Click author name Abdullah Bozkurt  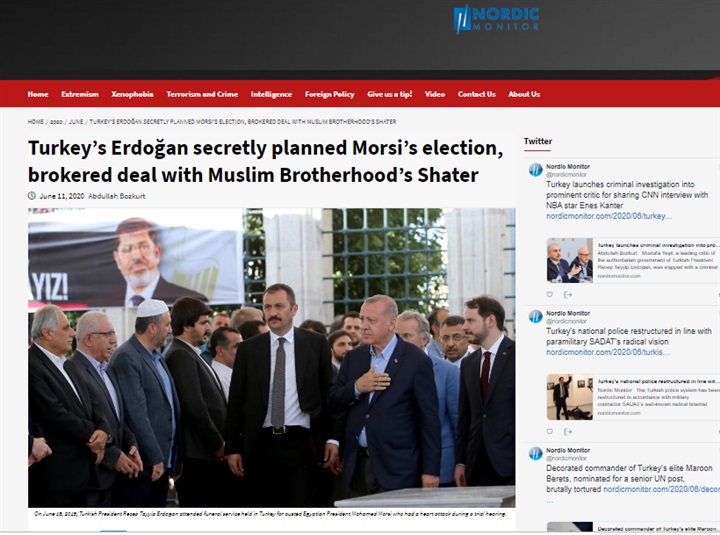(x=117, y=196)
